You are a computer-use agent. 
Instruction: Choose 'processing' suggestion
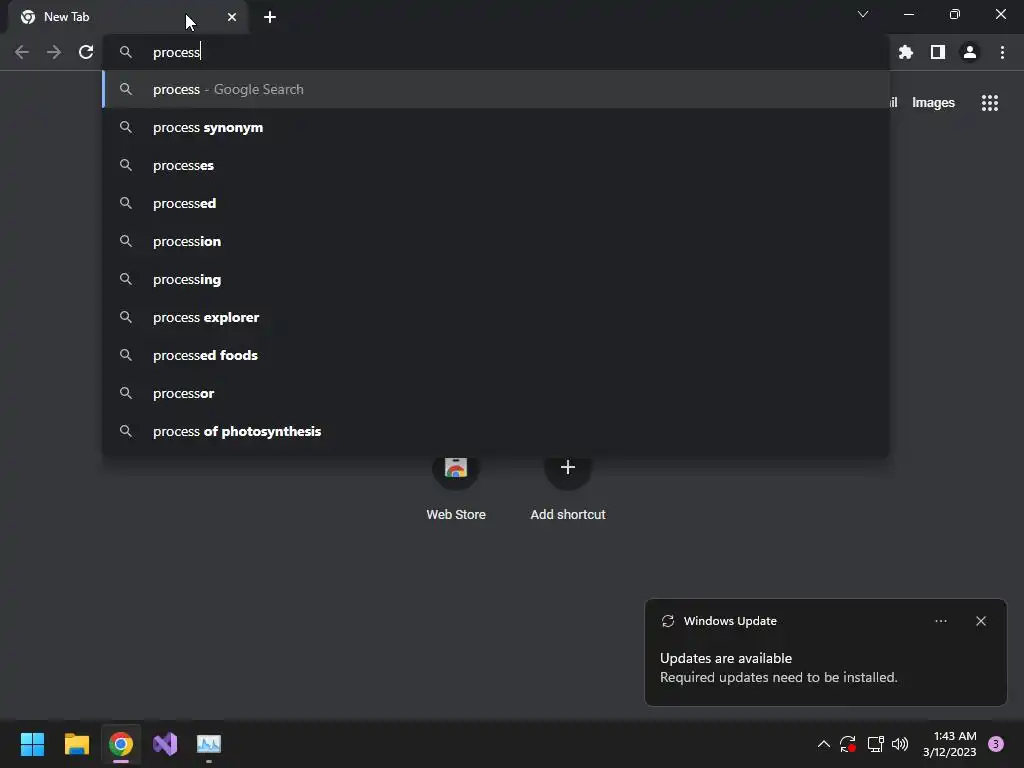click(496, 280)
